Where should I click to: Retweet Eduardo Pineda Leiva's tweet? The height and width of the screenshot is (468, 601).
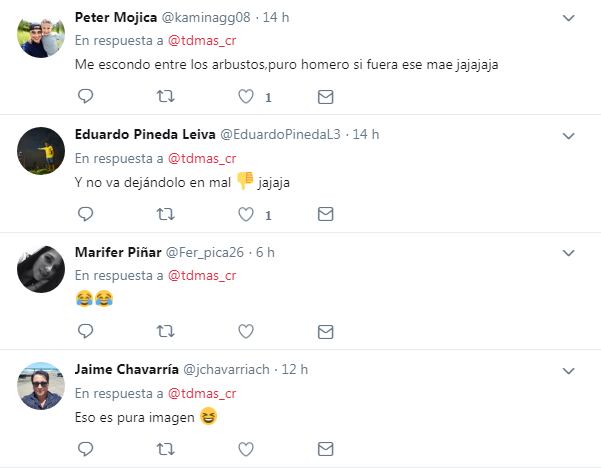click(x=166, y=214)
